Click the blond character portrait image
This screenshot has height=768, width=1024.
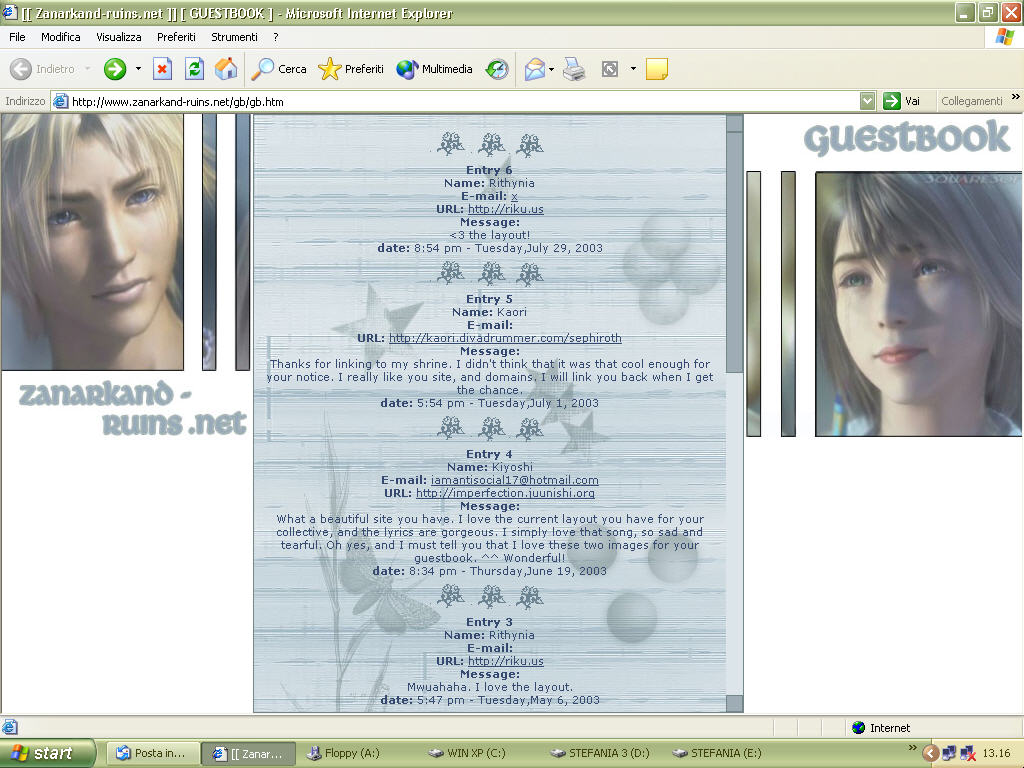click(92, 242)
